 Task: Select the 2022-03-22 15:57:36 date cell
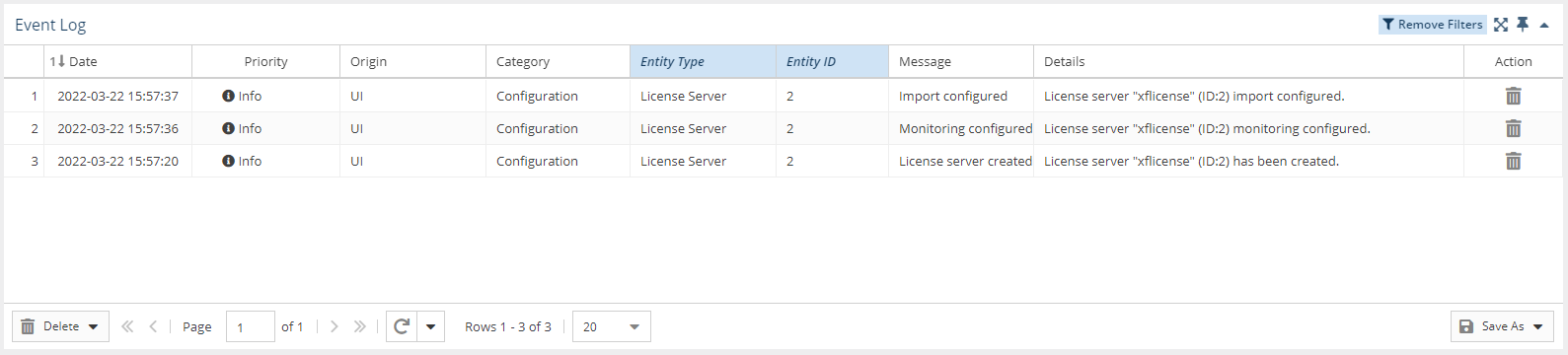118,128
